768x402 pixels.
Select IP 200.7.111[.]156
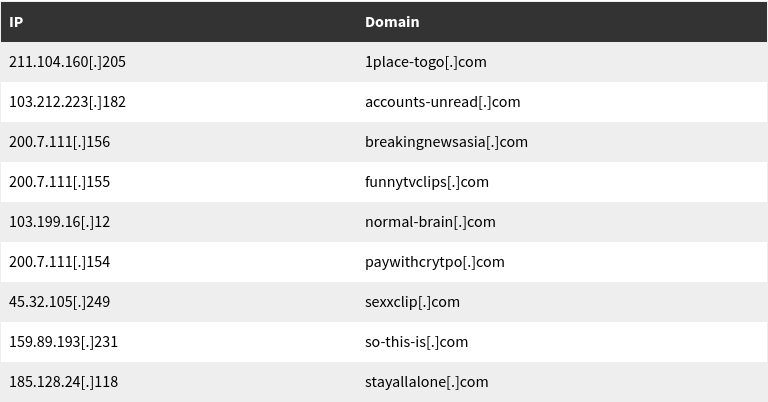tap(60, 142)
